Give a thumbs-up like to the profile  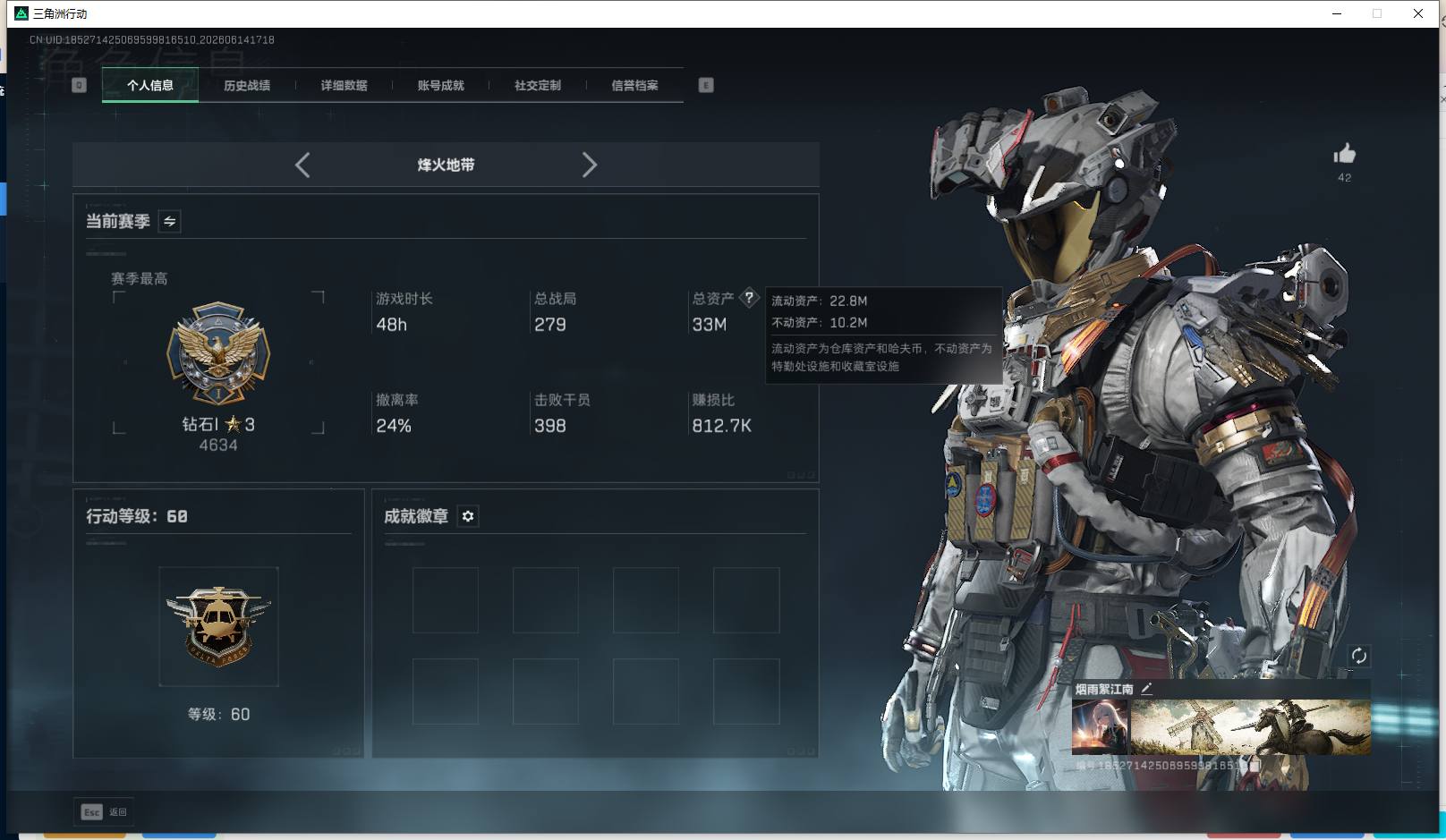point(1344,154)
